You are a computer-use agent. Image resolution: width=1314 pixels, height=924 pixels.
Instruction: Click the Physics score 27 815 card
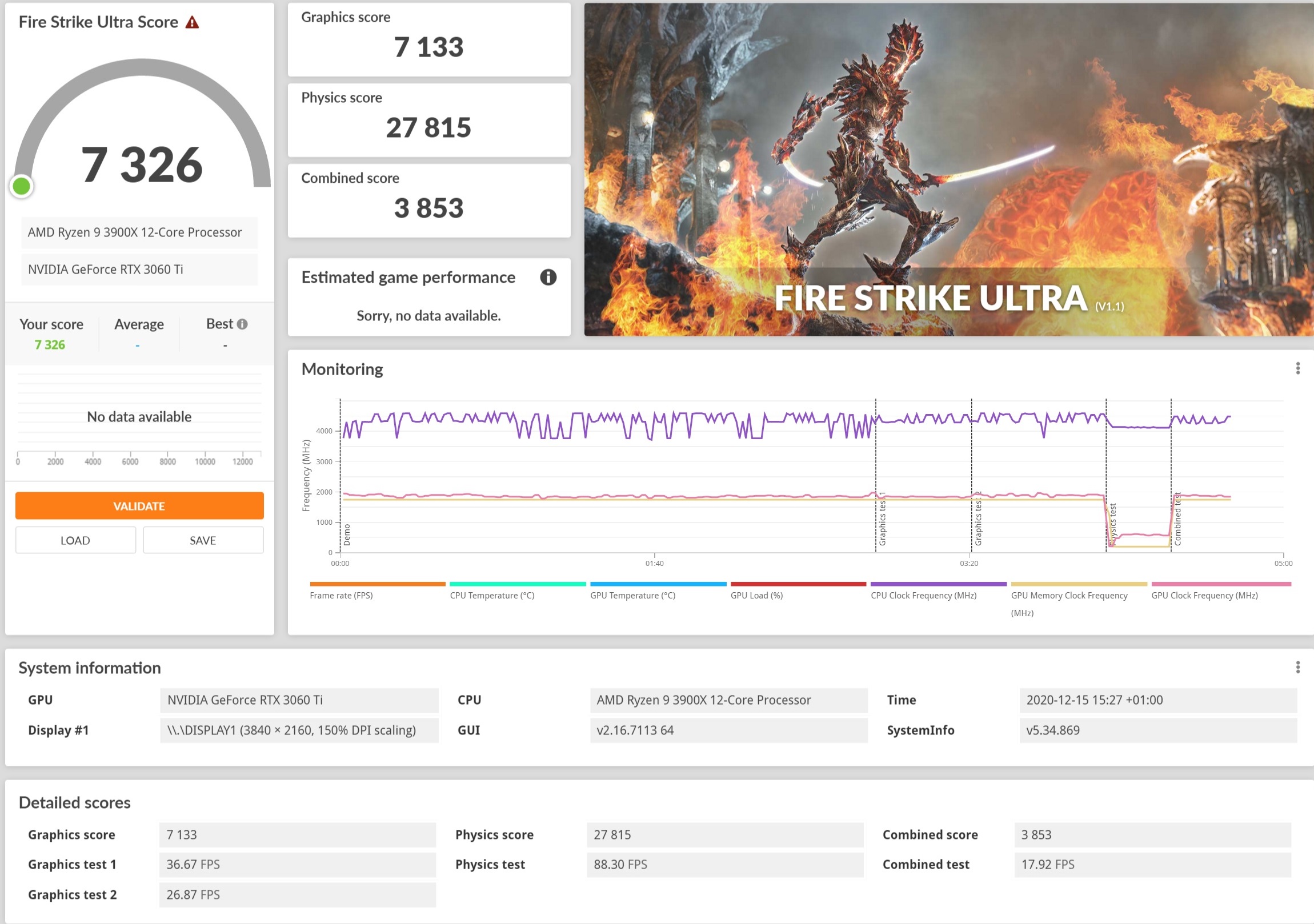[429, 120]
